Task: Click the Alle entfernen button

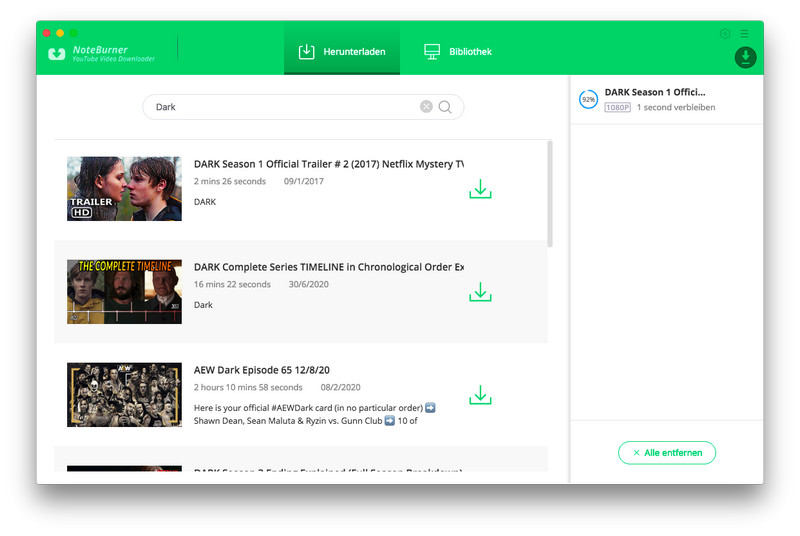Action: tap(667, 453)
